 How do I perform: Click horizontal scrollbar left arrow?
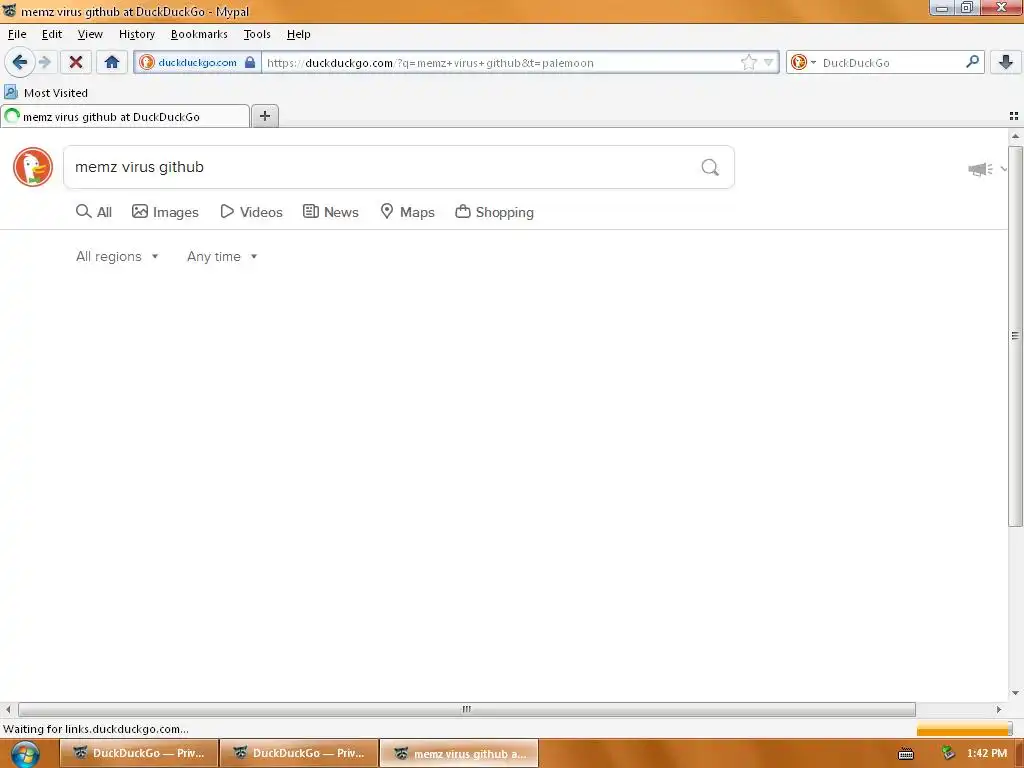(x=8, y=709)
